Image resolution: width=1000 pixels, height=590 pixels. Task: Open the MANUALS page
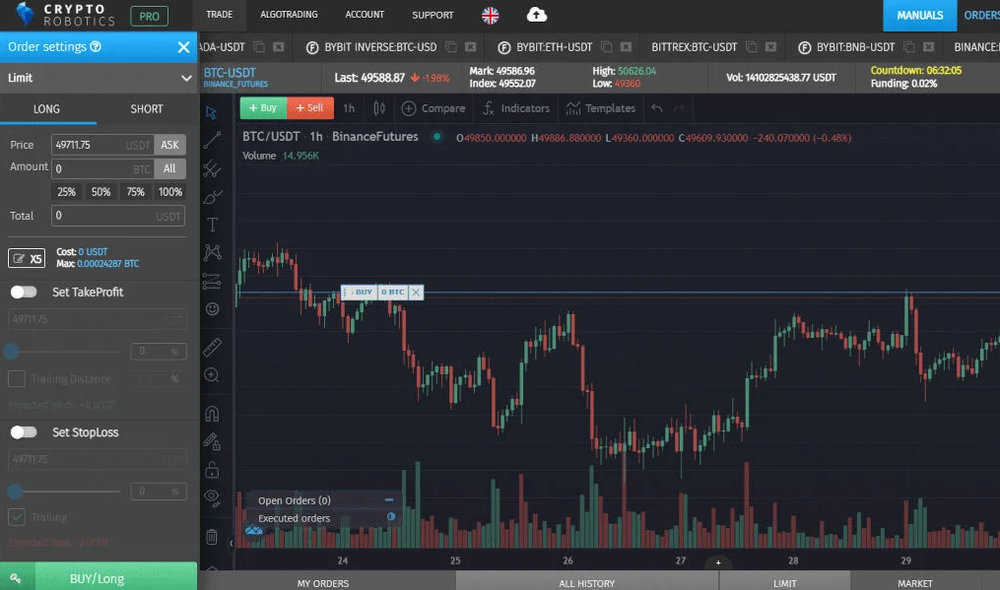point(920,15)
